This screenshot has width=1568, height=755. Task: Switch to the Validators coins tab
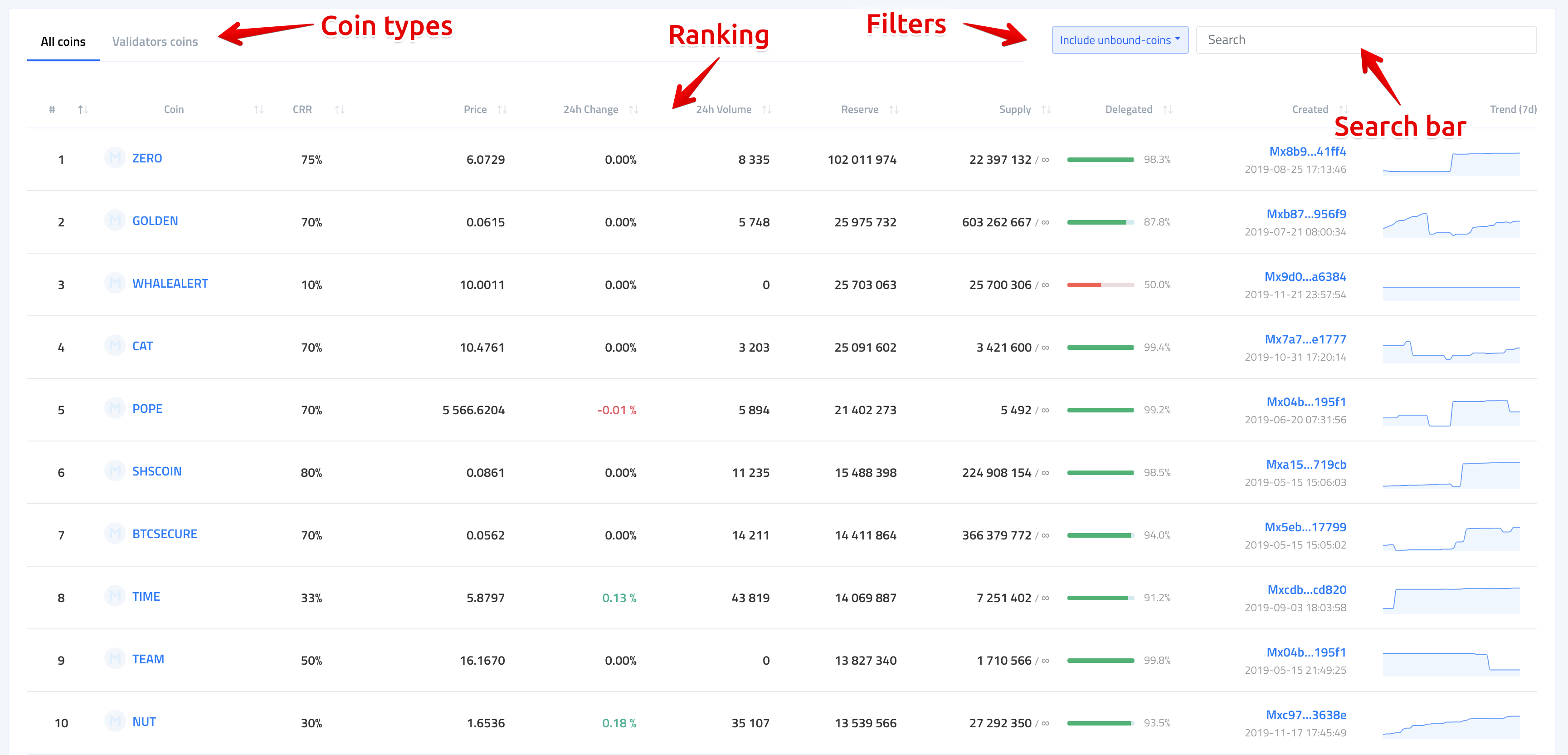click(x=155, y=42)
